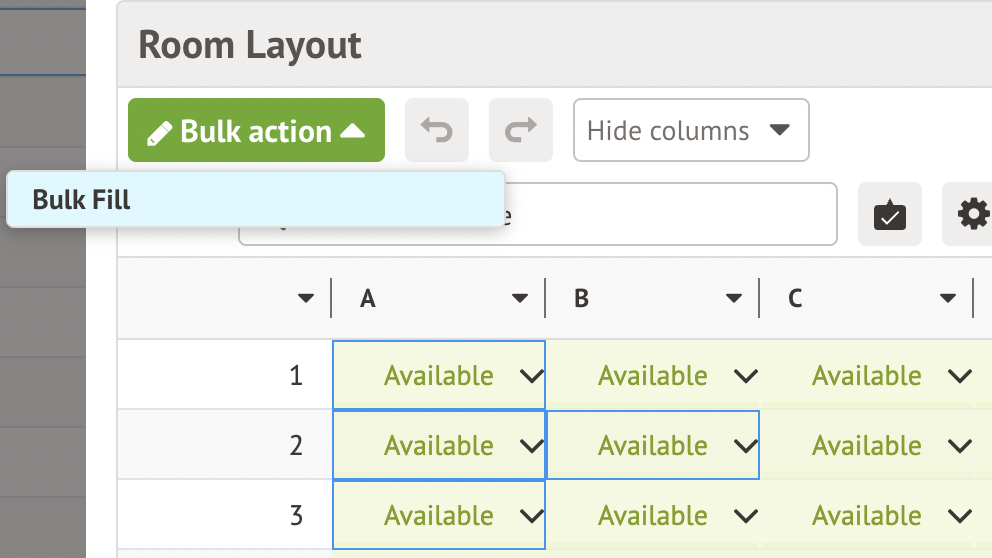Expand column B header dropdown arrow
Screen dimensions: 992x558
734,299
